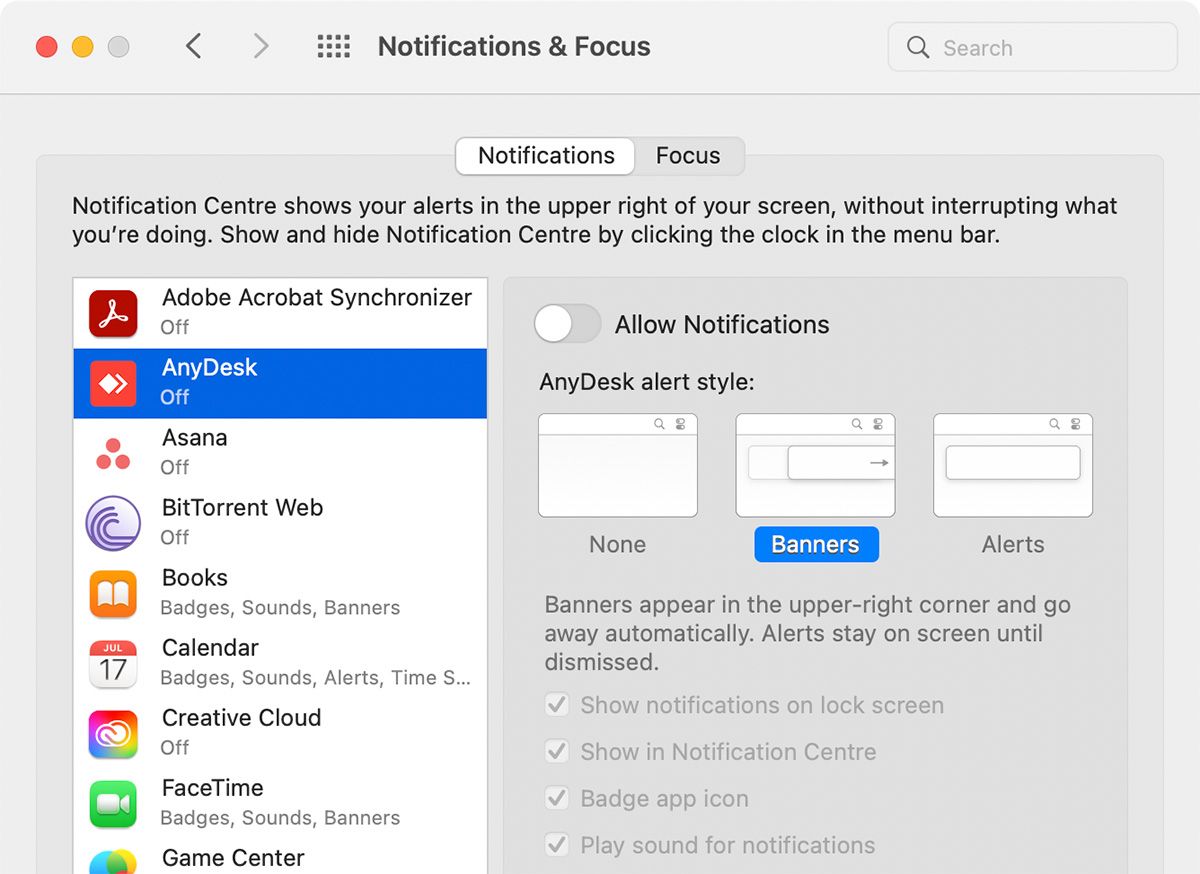The width and height of the screenshot is (1200, 874).
Task: Click the Calendar icon showing July 17
Action: tap(113, 662)
